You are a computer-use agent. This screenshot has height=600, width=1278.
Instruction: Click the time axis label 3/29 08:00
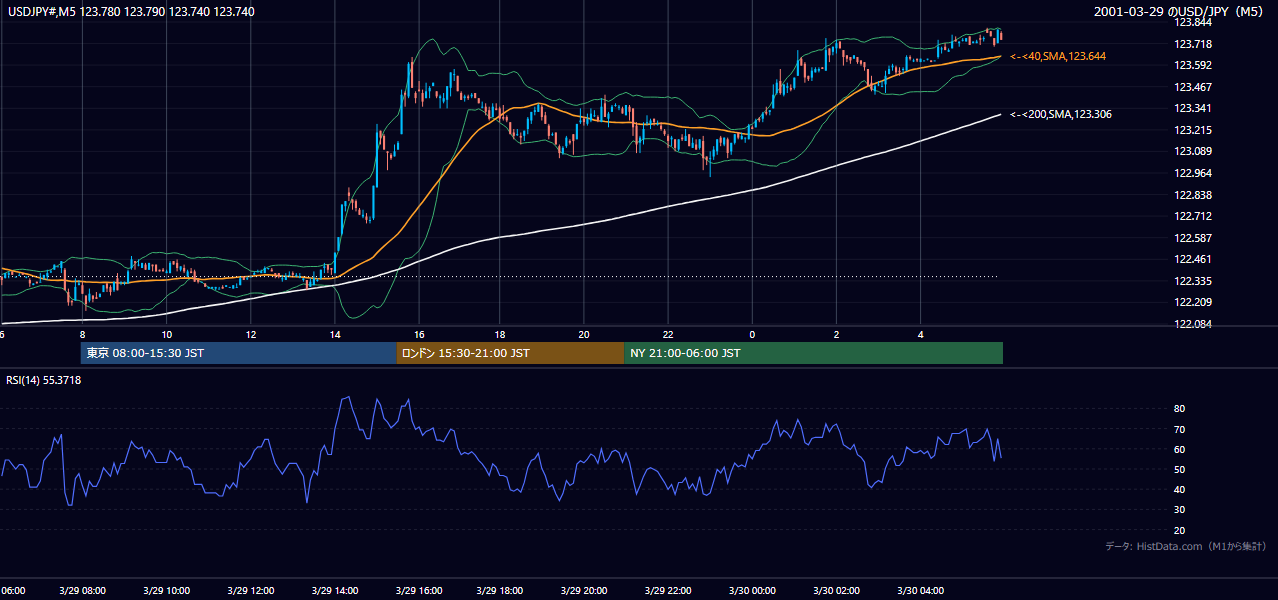coord(83,591)
